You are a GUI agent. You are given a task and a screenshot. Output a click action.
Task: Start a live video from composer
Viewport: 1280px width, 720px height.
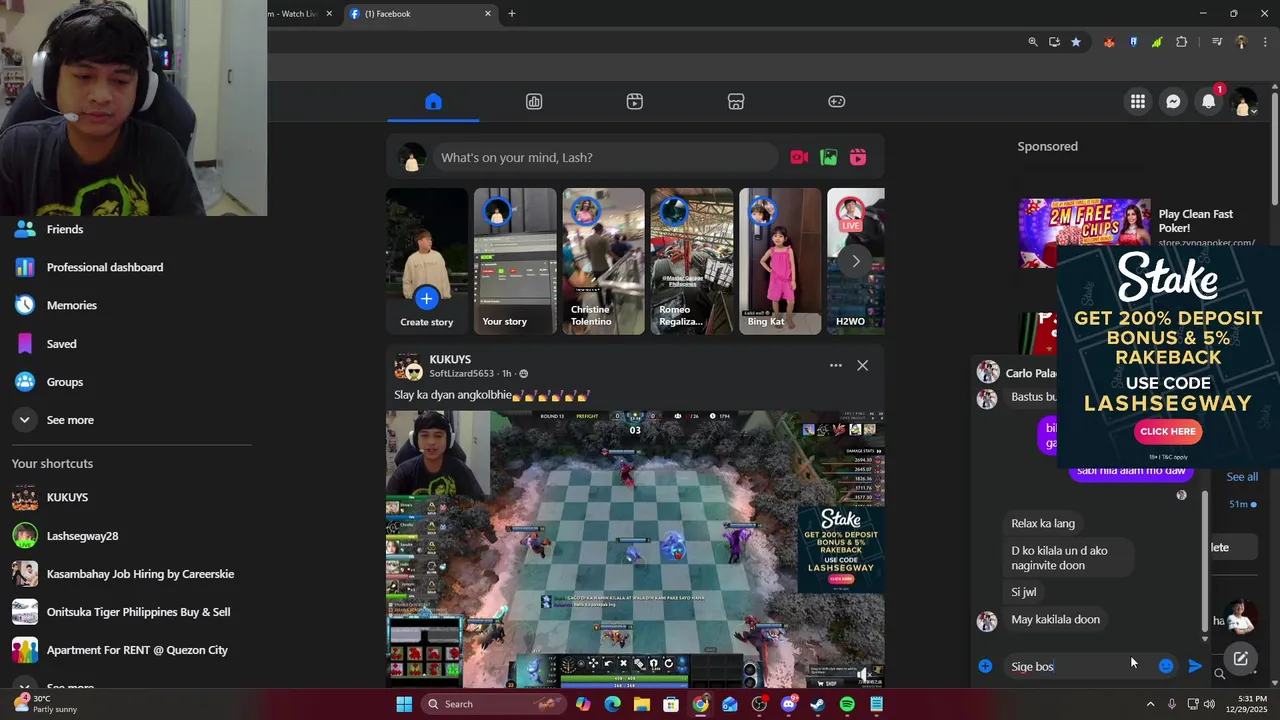(799, 157)
